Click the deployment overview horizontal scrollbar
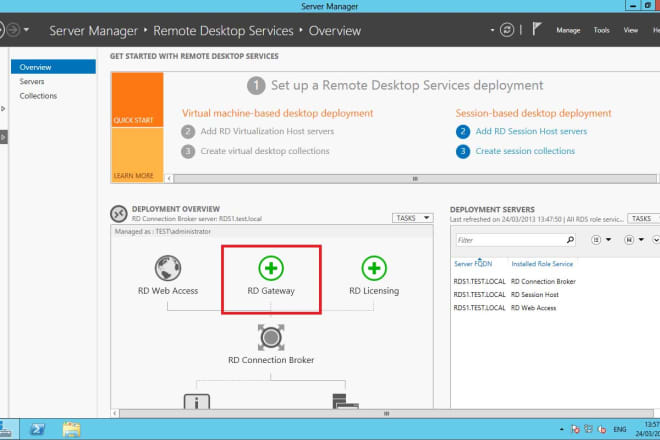660x440 pixels. click(386, 413)
